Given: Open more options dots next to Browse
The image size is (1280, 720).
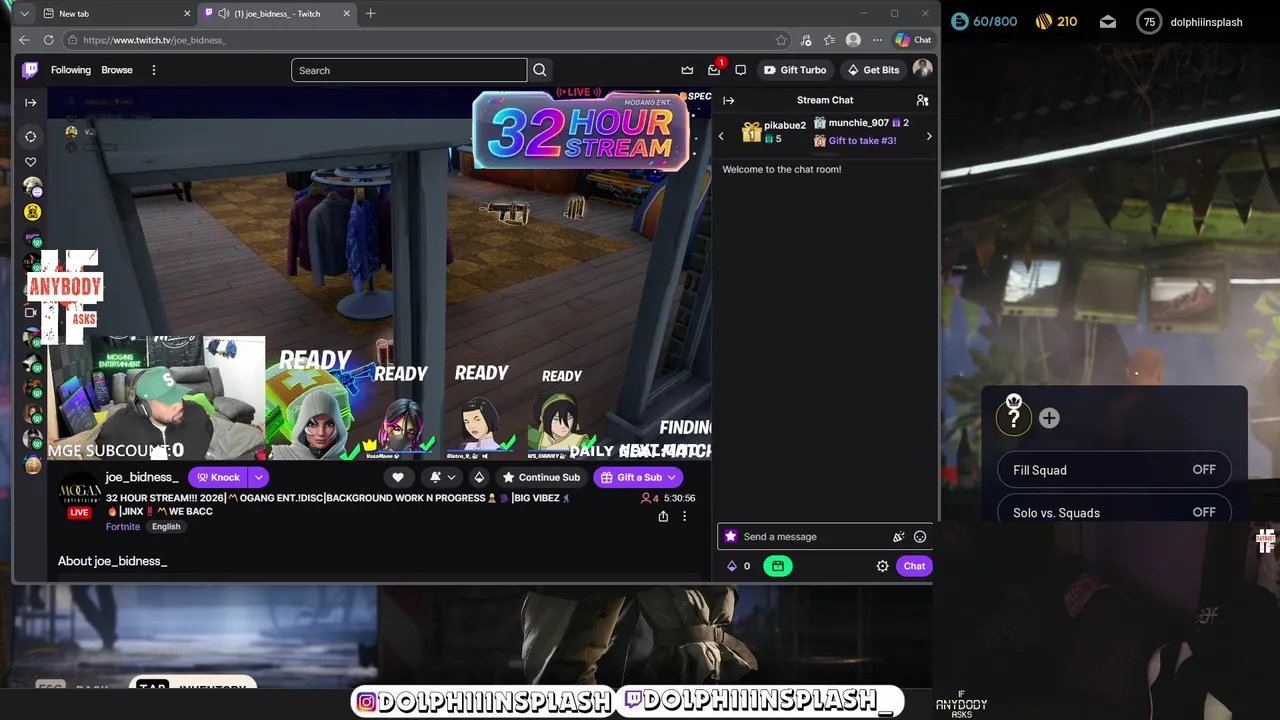Looking at the screenshot, I should point(153,70).
